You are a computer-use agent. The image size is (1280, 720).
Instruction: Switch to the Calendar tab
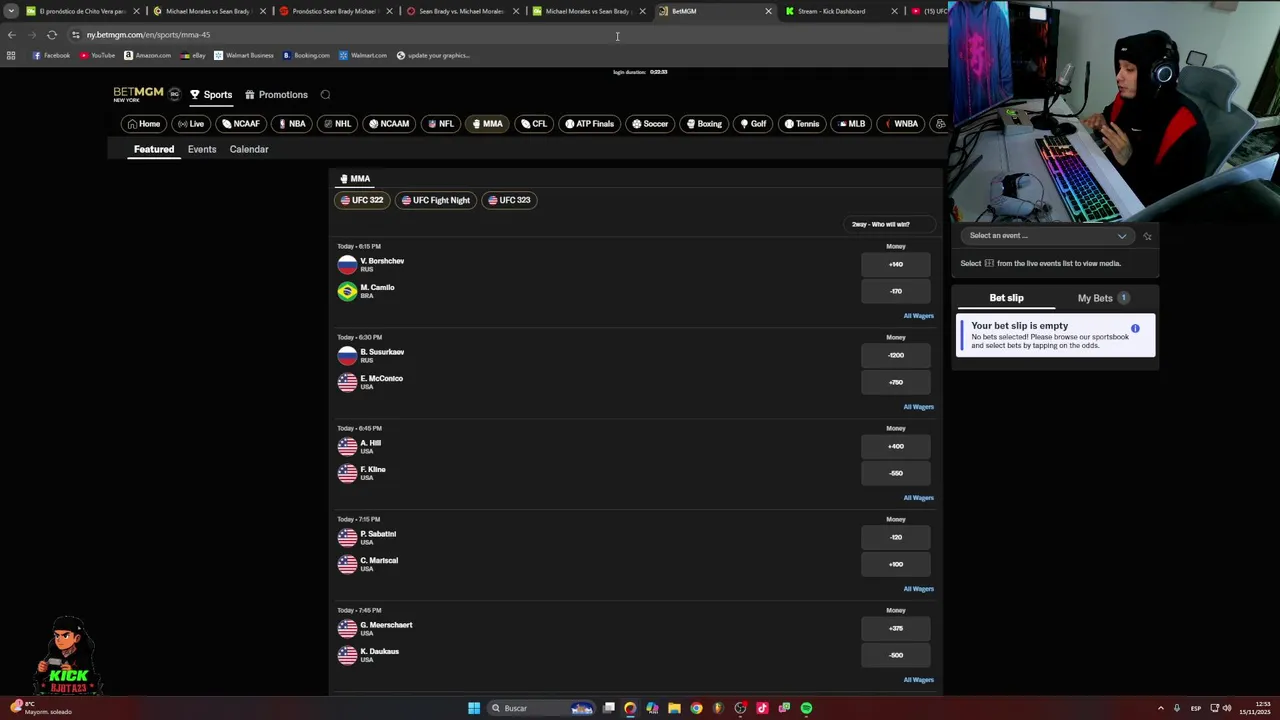(x=249, y=149)
